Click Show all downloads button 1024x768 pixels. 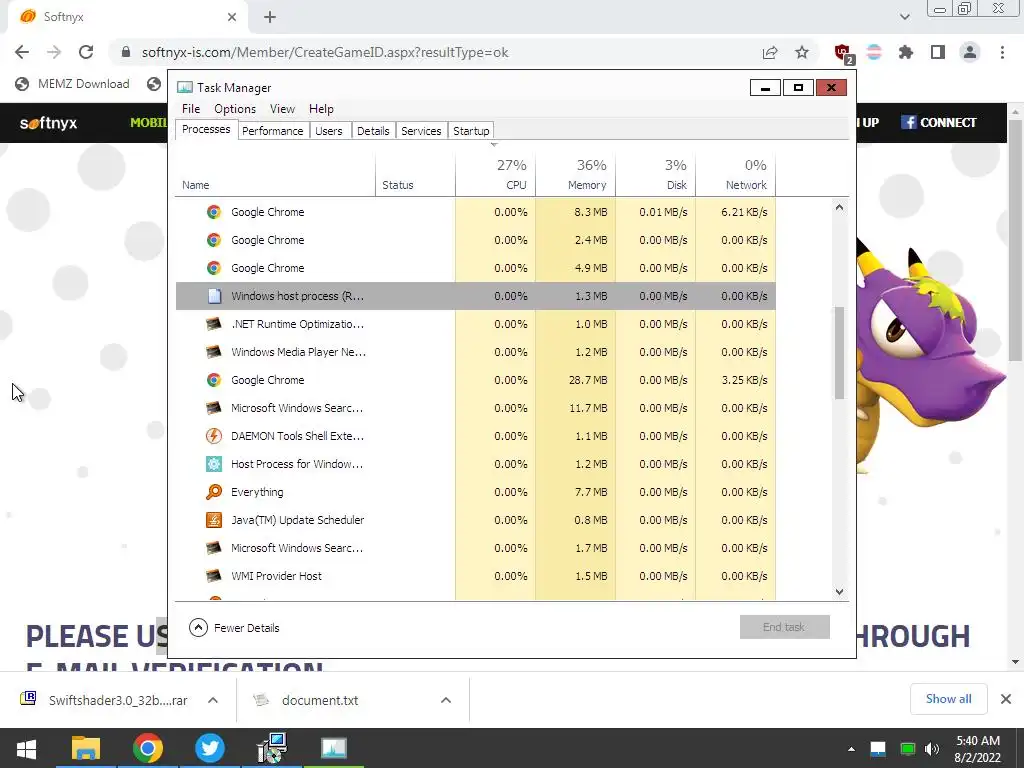tap(948, 699)
